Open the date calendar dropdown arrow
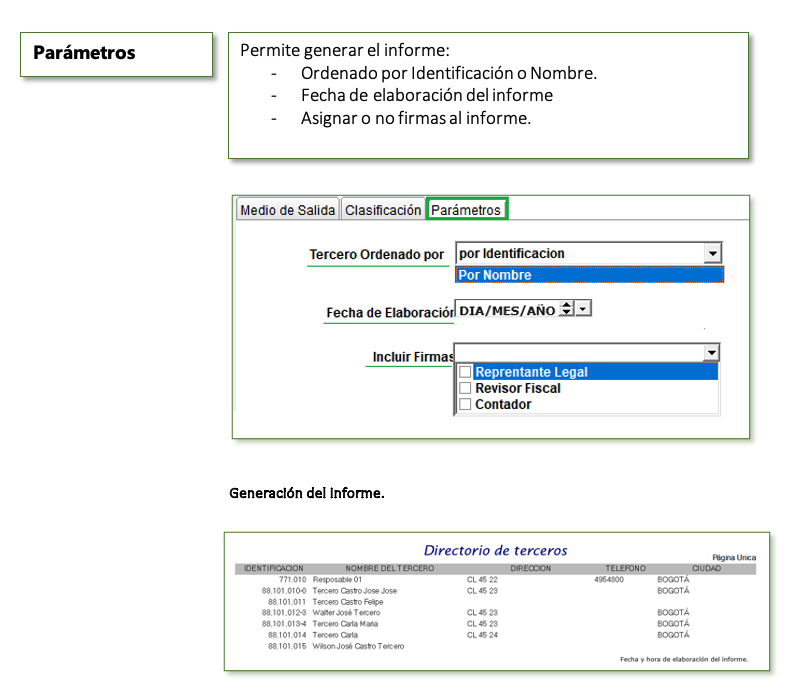The image size is (786, 698). (x=583, y=308)
